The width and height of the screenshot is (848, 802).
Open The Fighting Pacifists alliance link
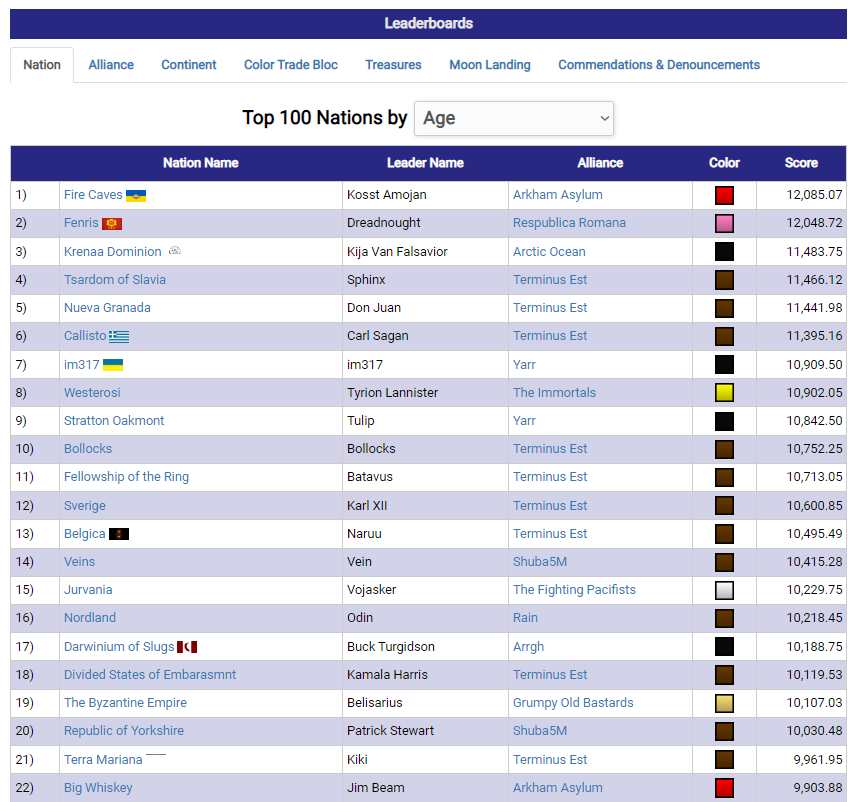click(x=574, y=590)
